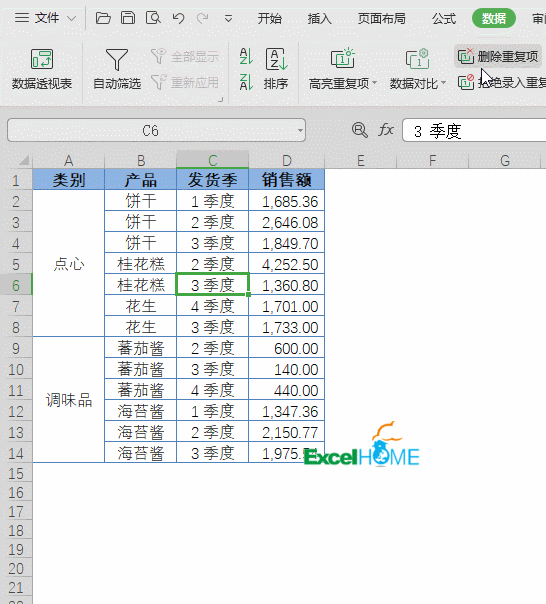The image size is (546, 604).
Task: Click cell with value 4,252.50
Action: [287, 264]
